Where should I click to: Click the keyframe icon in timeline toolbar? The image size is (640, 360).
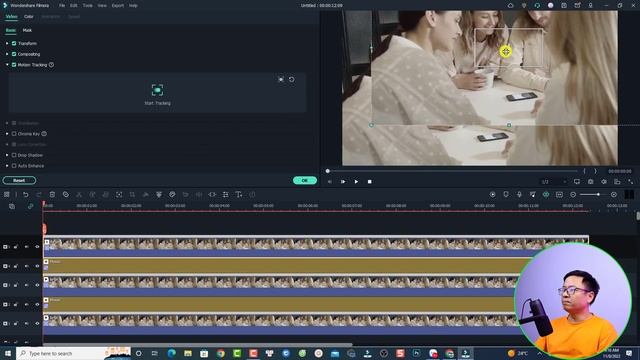click(212, 195)
